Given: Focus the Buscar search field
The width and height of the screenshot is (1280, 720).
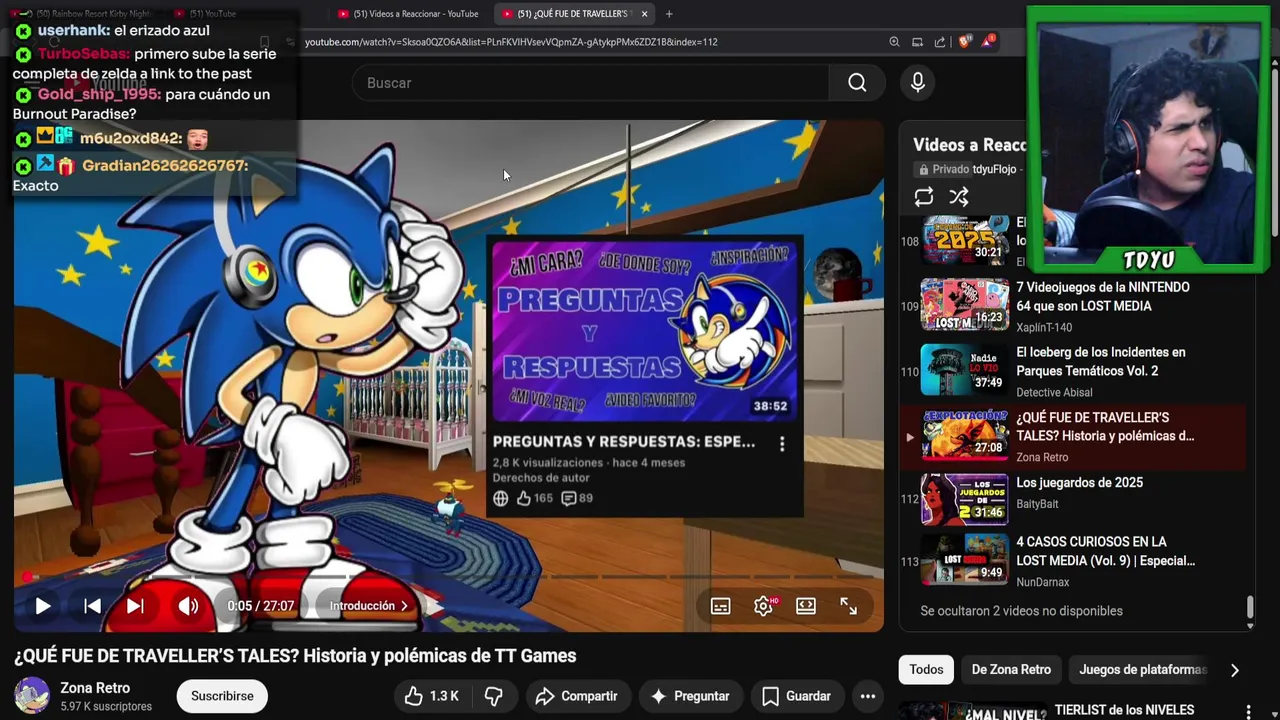Looking at the screenshot, I should (x=590, y=83).
